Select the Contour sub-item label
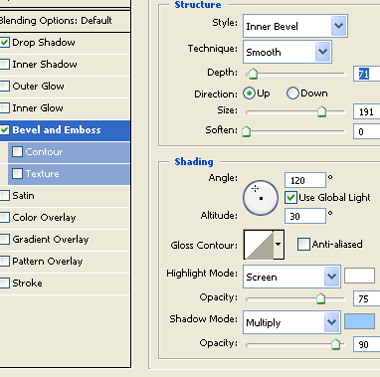 44,152
